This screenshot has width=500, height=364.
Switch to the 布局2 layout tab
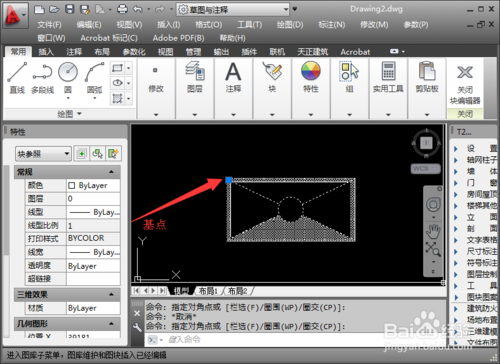pyautogui.click(x=237, y=291)
